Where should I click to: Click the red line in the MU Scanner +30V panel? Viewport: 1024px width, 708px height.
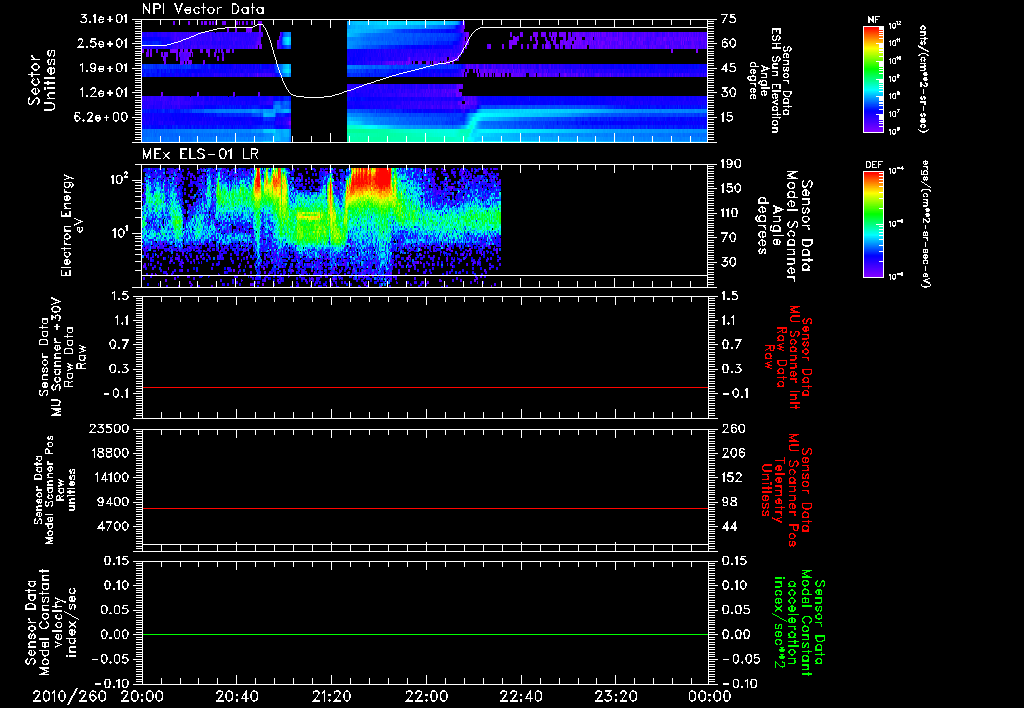(424, 387)
